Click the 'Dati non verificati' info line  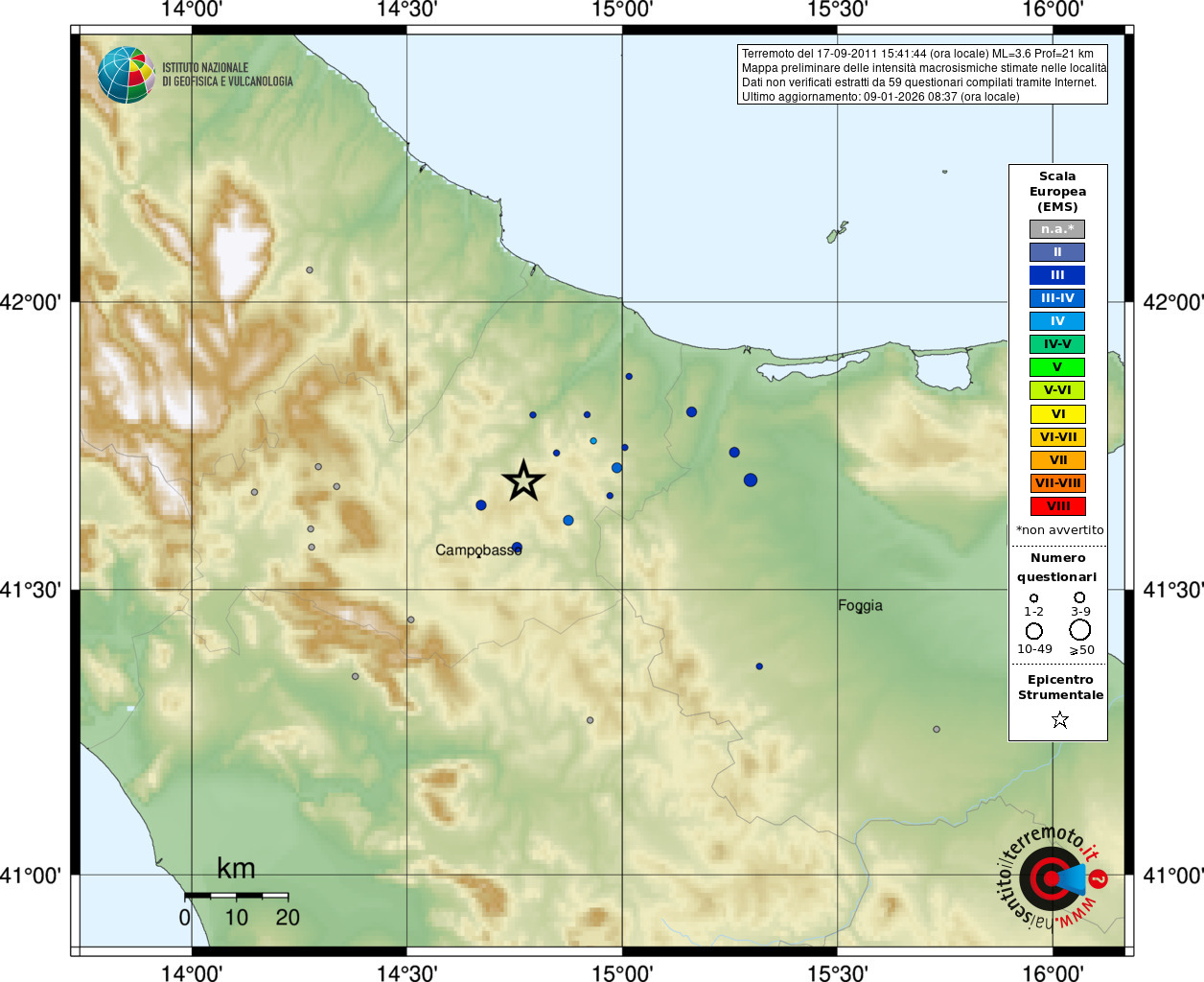pos(918,82)
